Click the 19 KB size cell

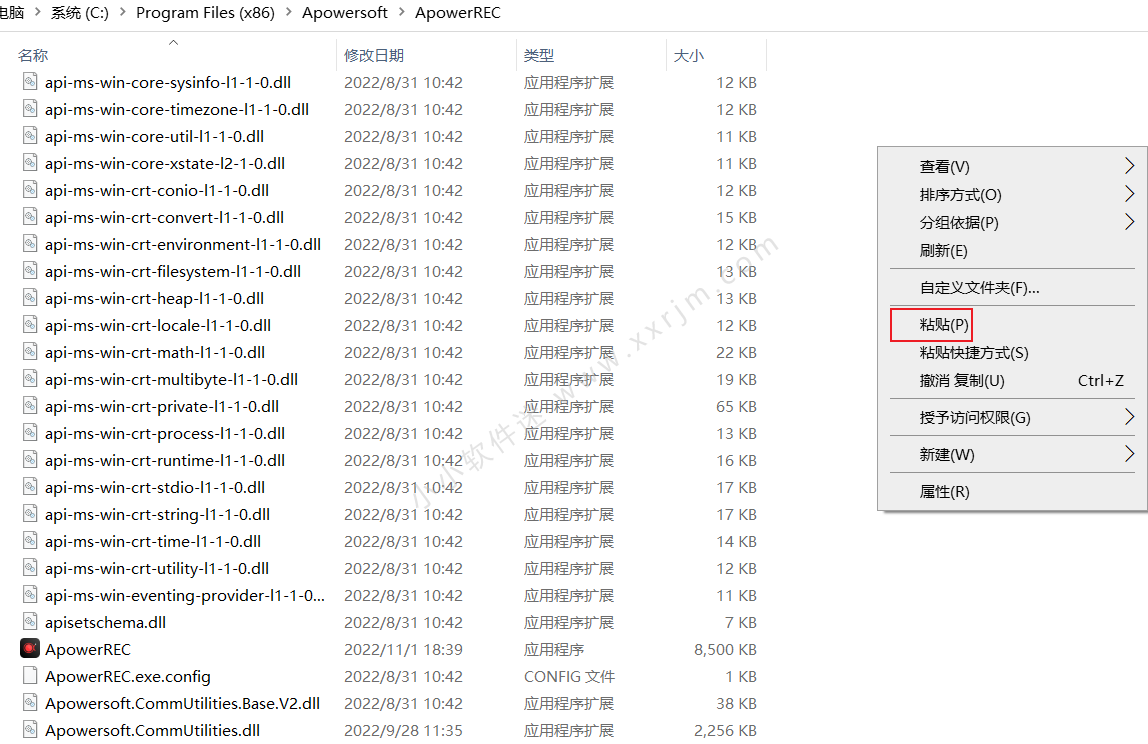736,379
